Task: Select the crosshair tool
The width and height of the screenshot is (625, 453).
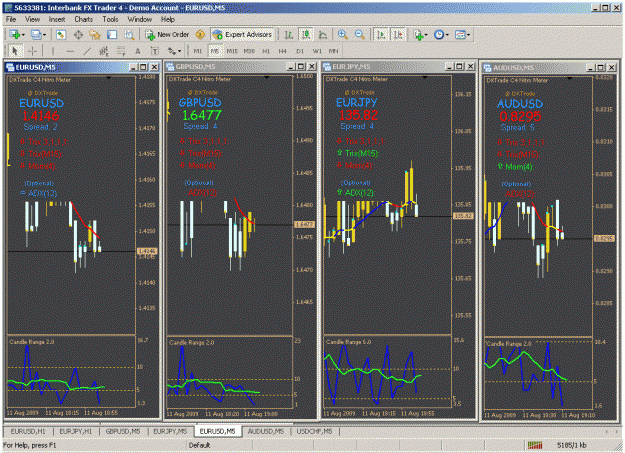Action: [32, 51]
